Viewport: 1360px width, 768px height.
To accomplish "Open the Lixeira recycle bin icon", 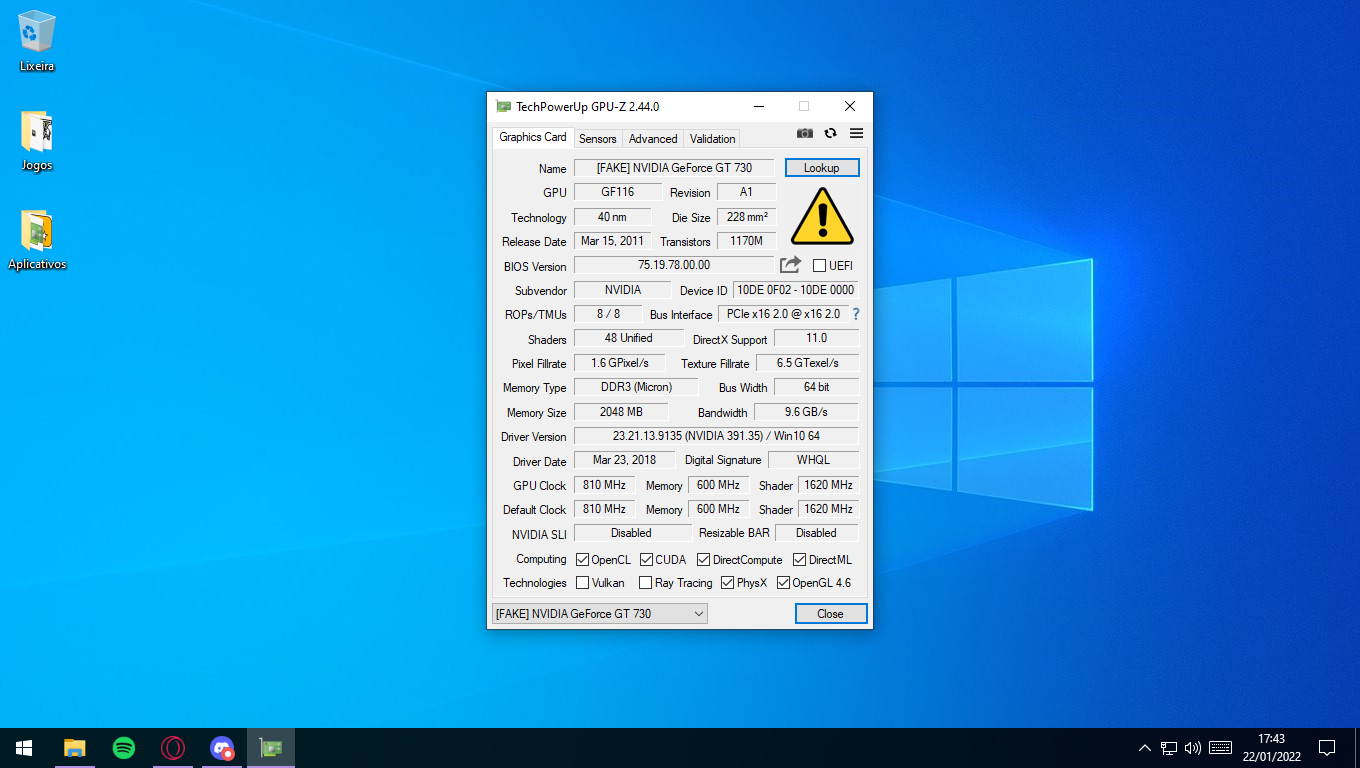I will point(37,41).
